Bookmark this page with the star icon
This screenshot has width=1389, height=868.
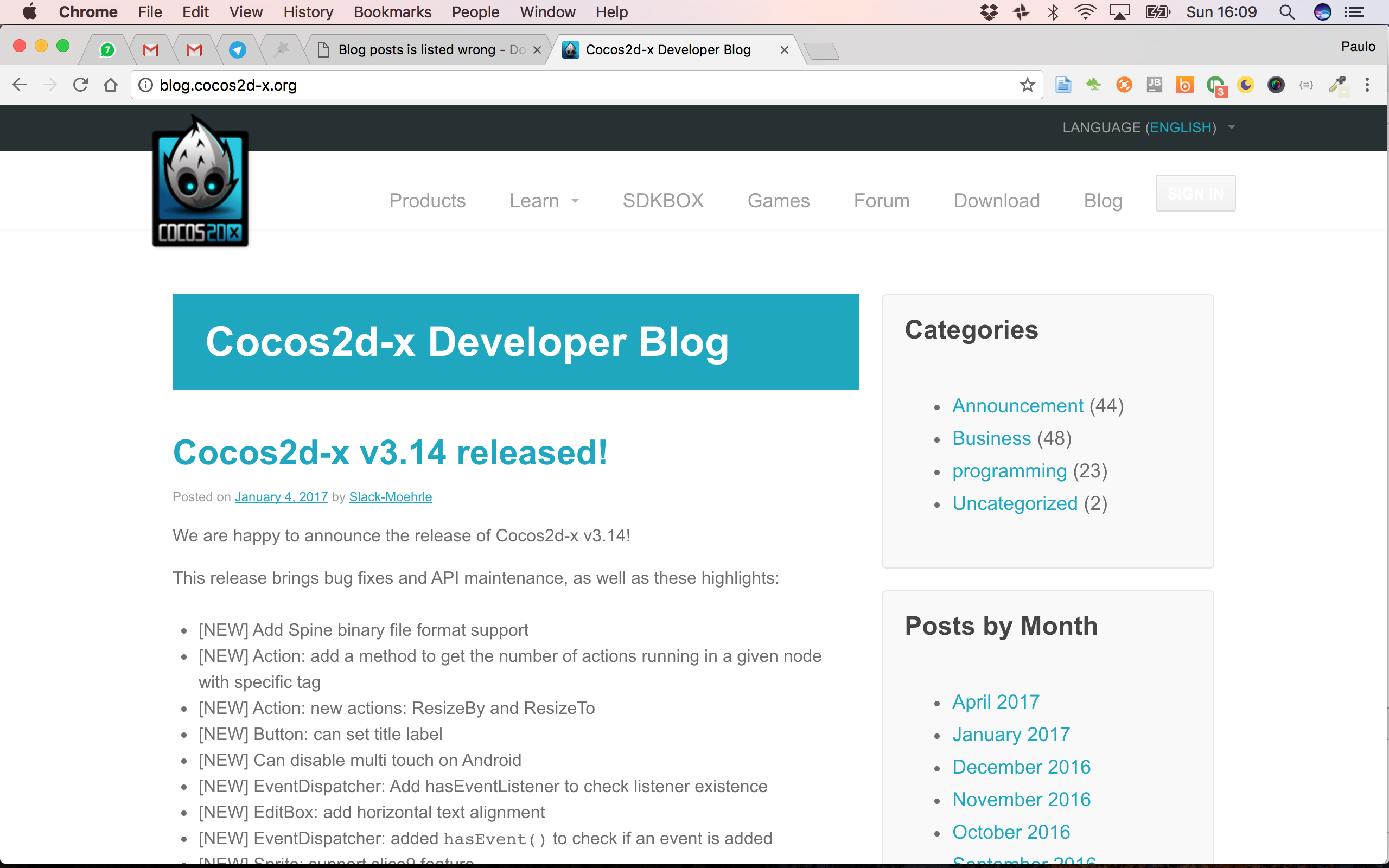click(1027, 85)
